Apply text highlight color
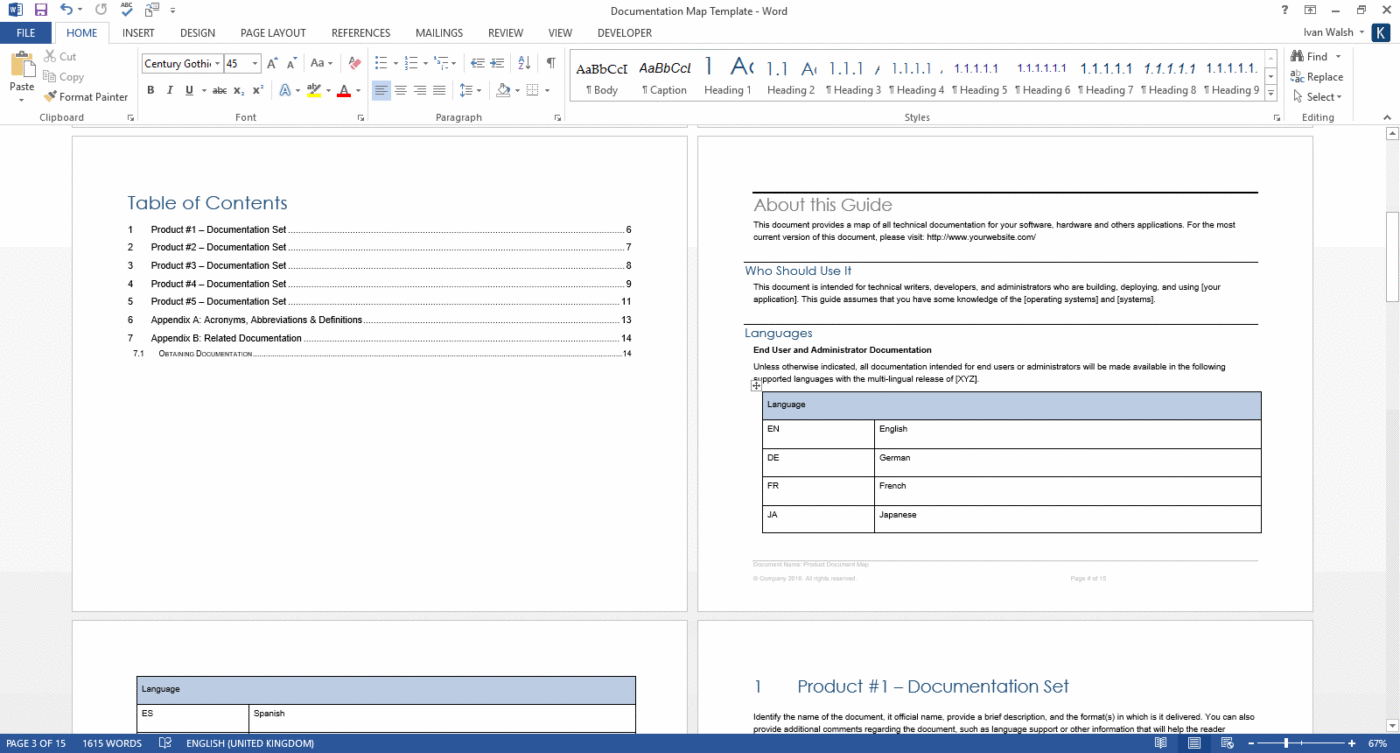The width and height of the screenshot is (1400, 753). [315, 90]
